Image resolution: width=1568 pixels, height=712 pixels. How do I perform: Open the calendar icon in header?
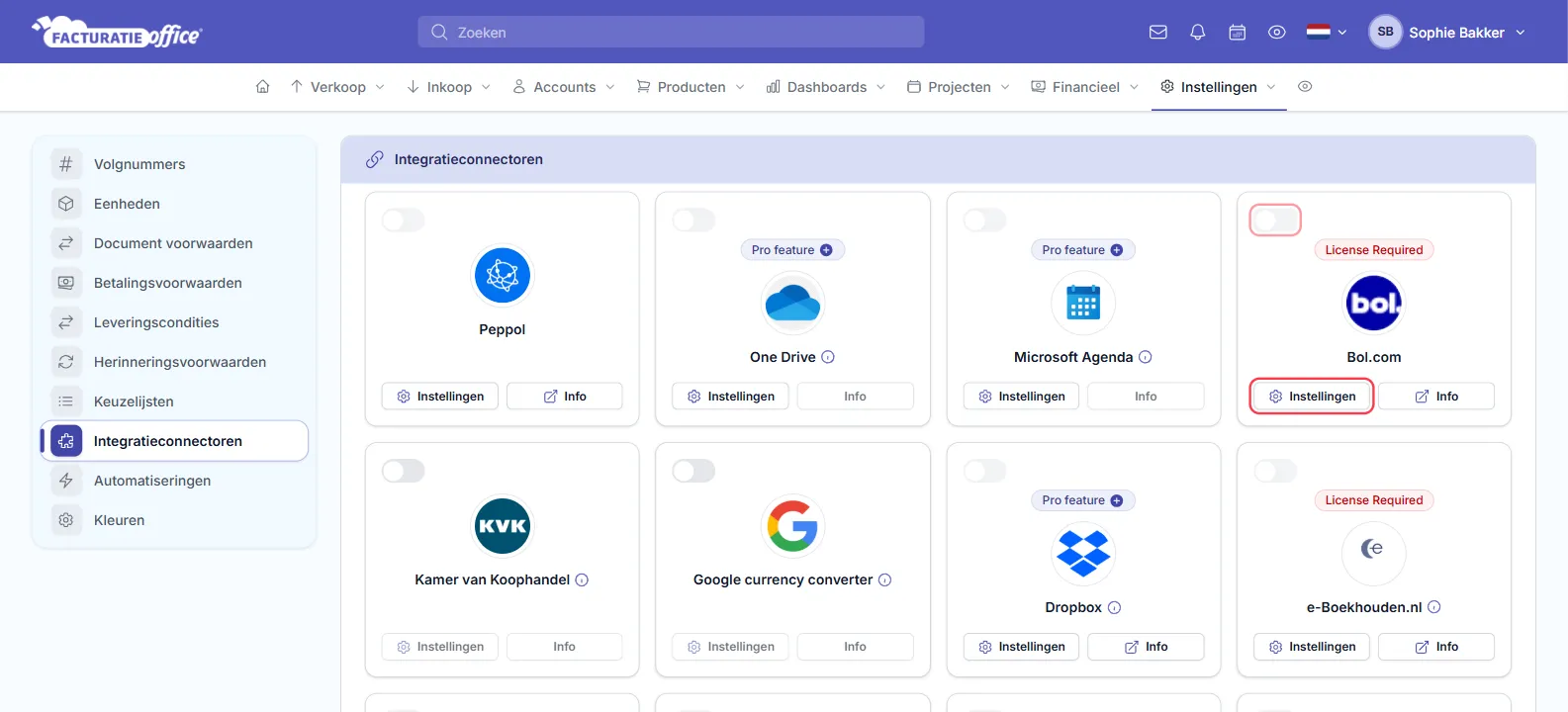1237,32
